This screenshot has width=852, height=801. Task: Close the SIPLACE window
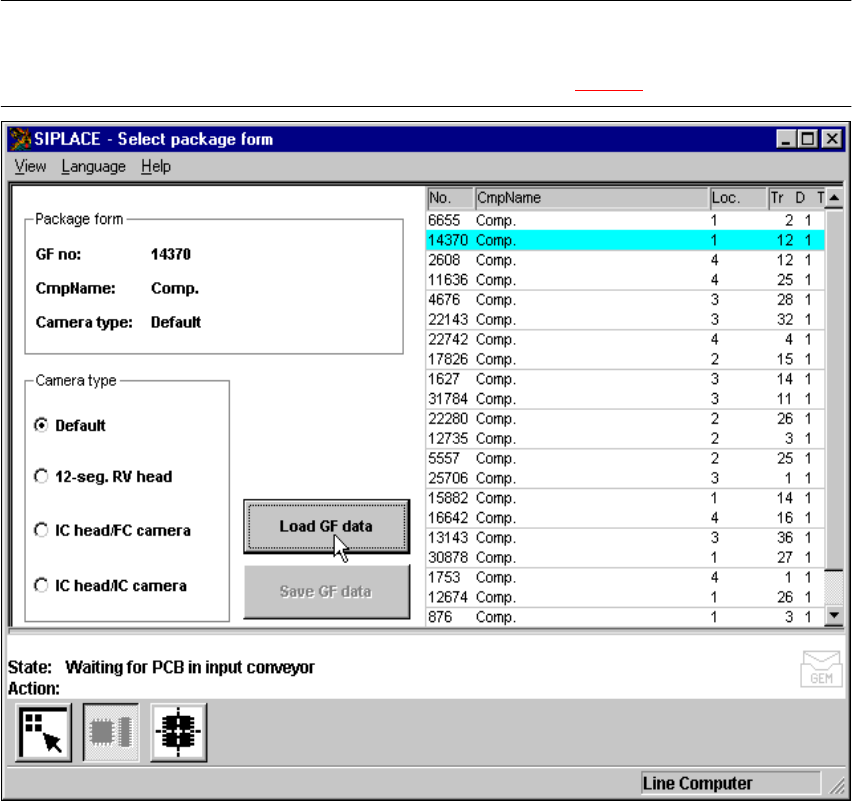click(832, 139)
